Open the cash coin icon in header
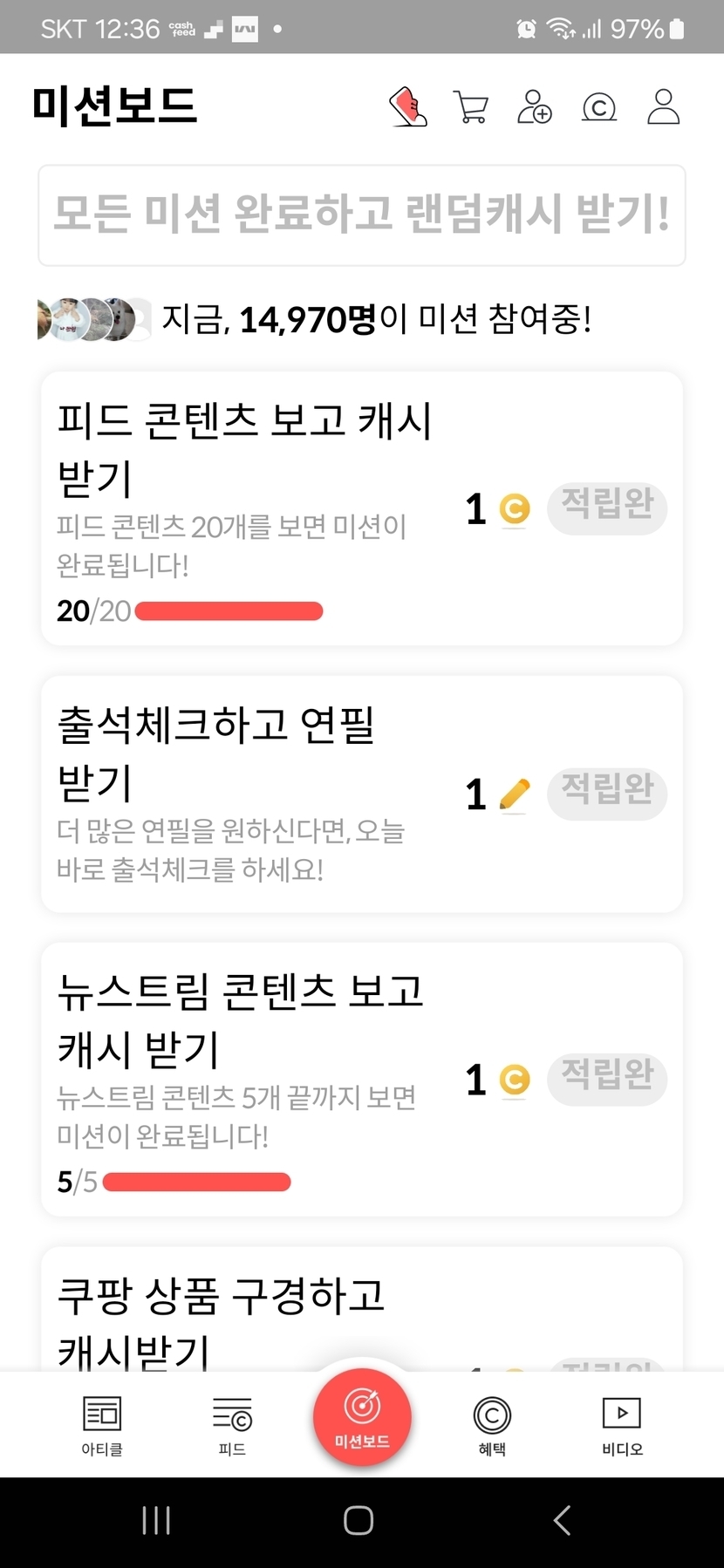This screenshot has height=1568, width=724. 599,107
